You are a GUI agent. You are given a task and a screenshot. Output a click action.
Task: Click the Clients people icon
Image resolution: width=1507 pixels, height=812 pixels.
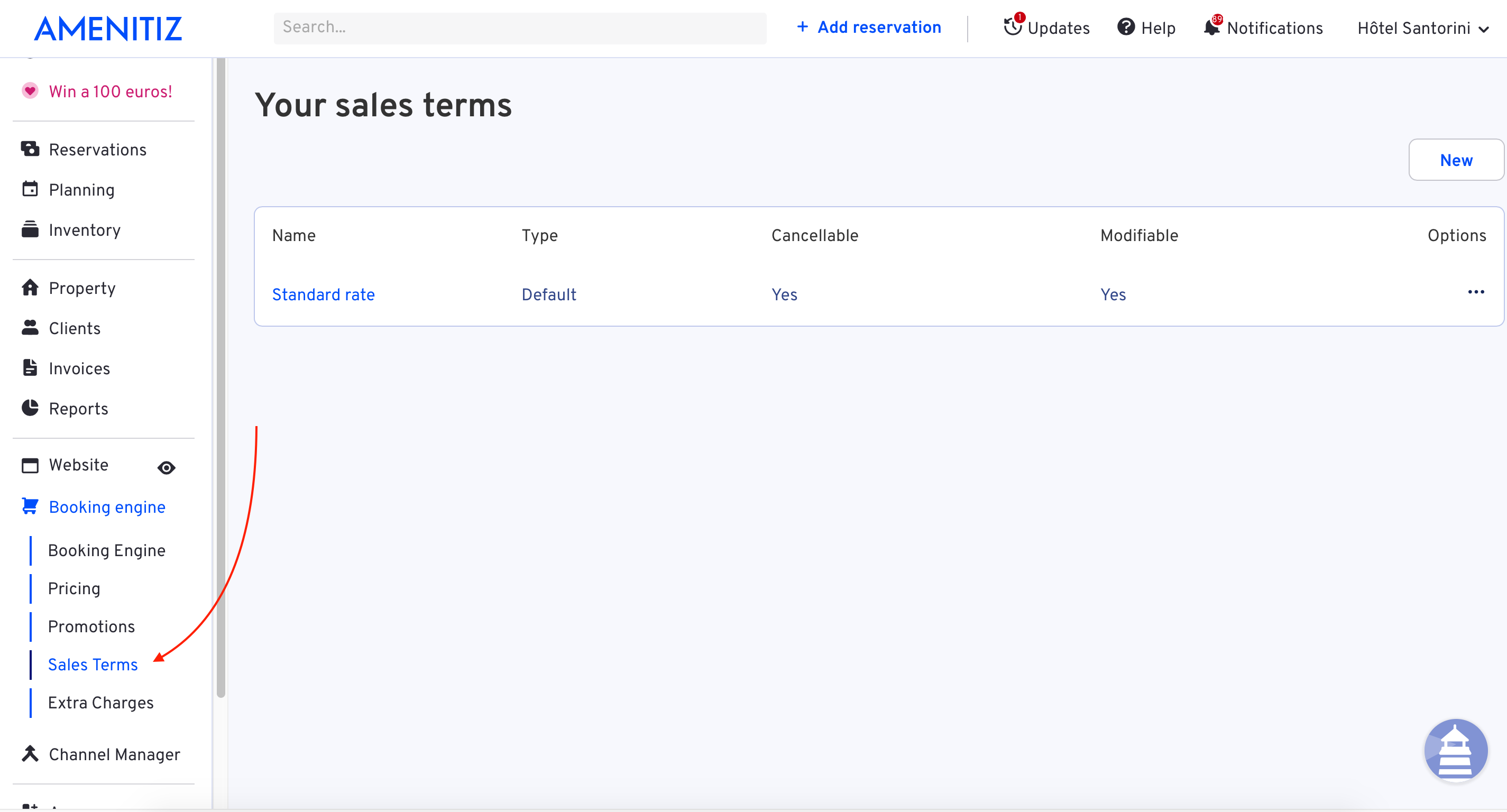coord(30,328)
